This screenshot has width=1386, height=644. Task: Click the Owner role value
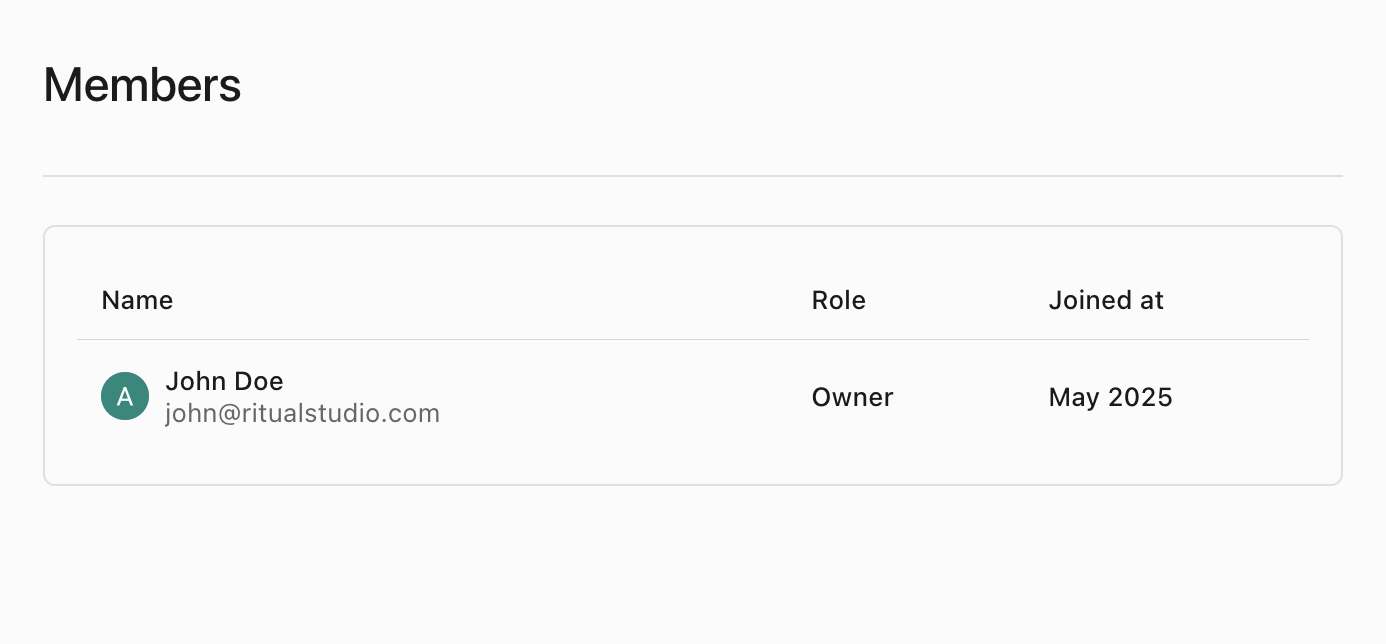tap(852, 397)
